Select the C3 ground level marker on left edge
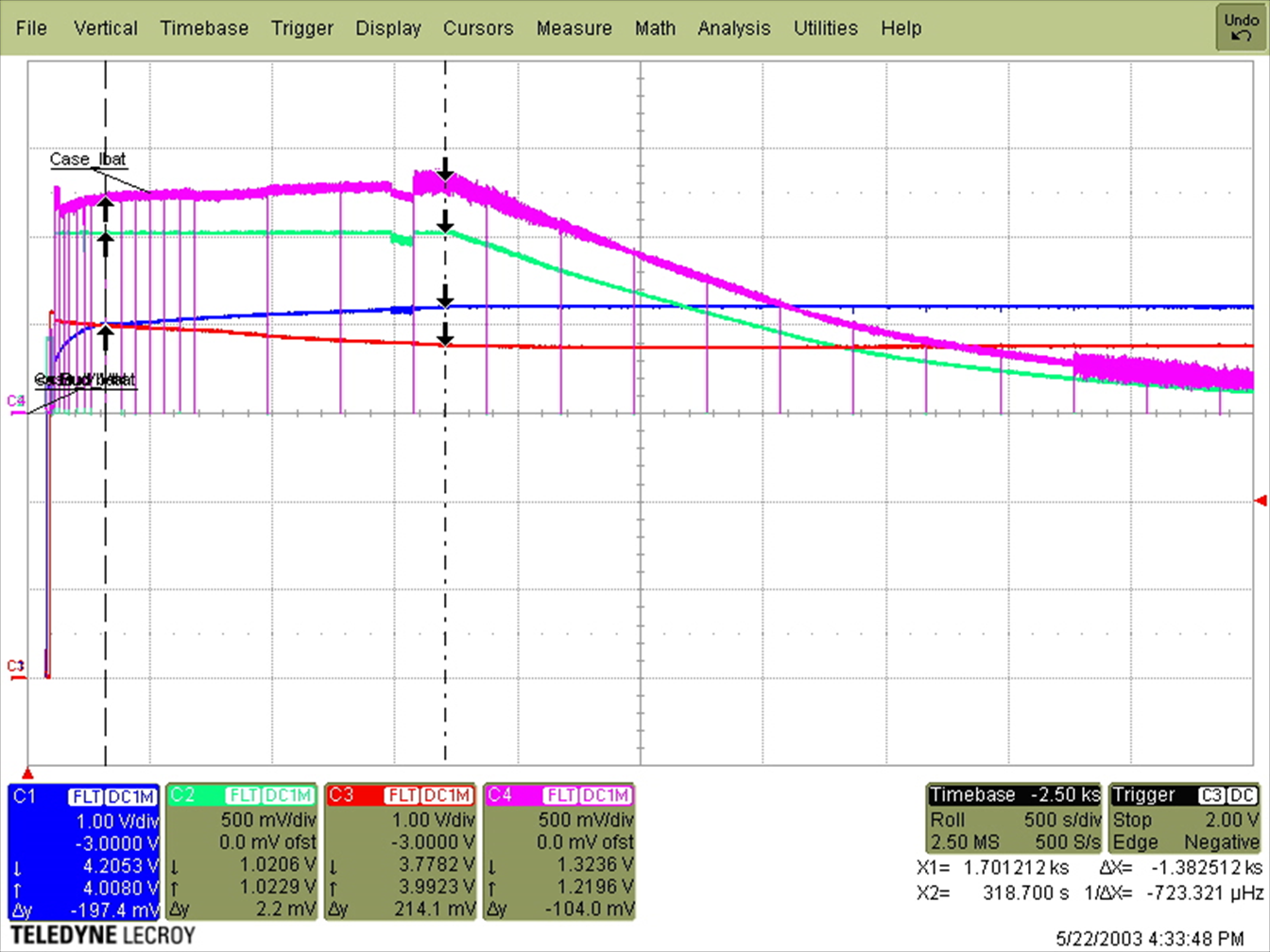 16,669
